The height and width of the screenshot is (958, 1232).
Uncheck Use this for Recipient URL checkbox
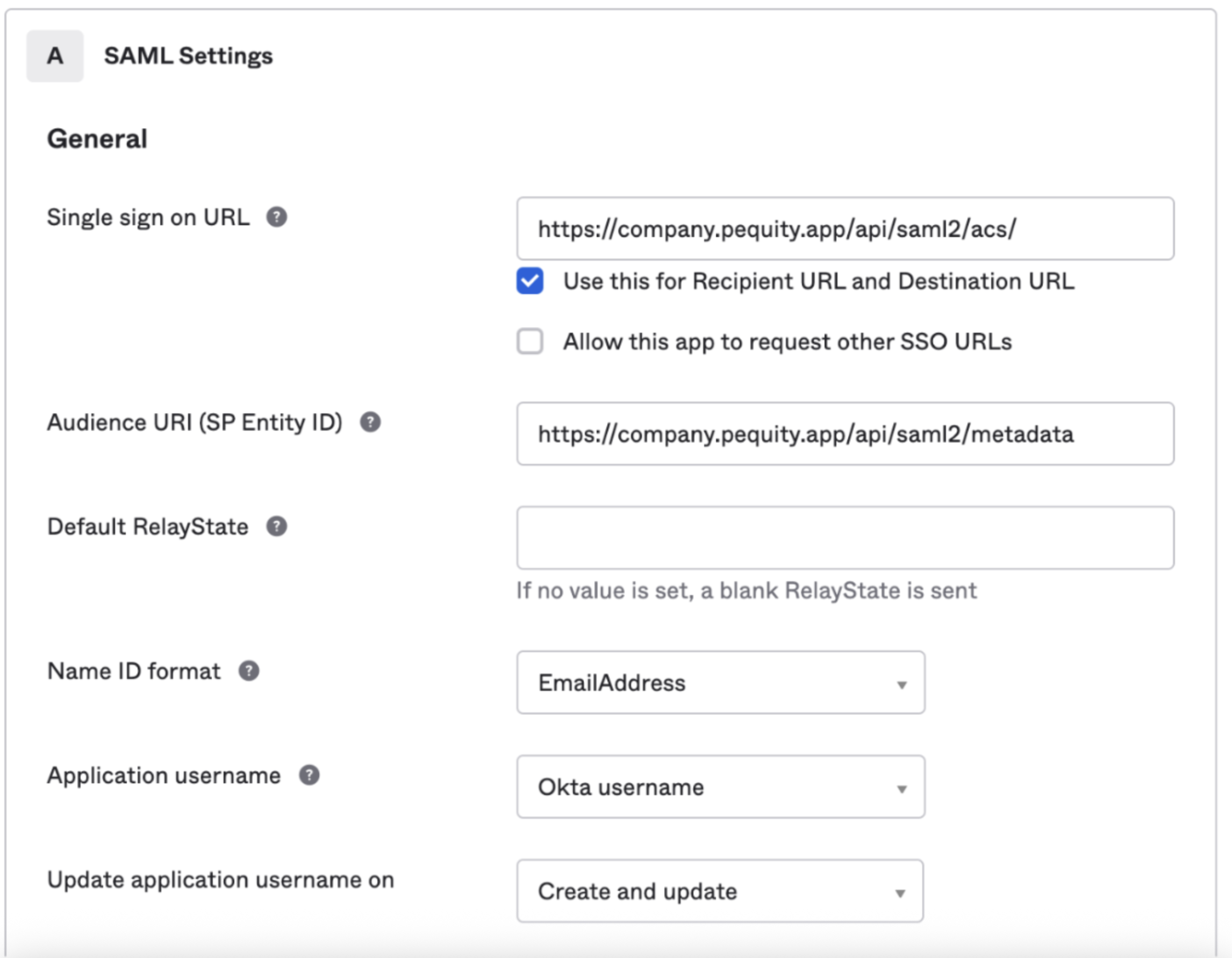[529, 281]
